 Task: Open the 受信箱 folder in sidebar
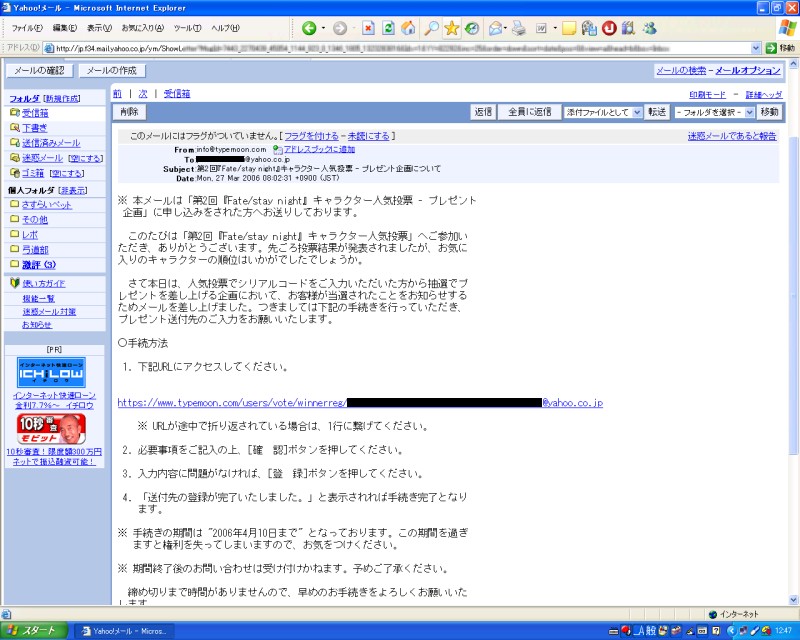pos(35,113)
